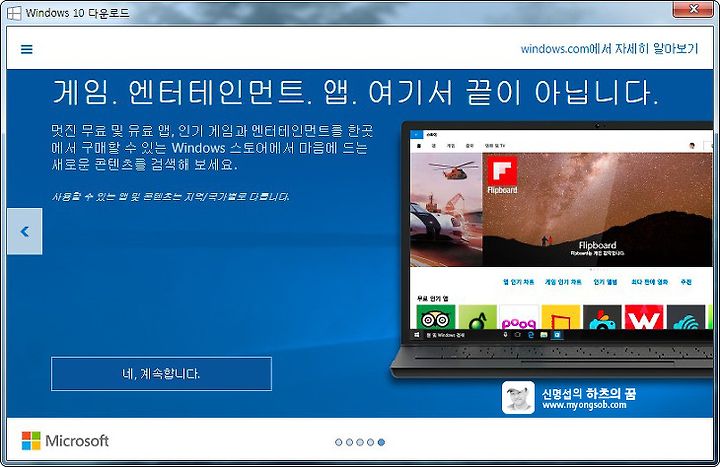Click the Windows logo in title bar
This screenshot has width=720, height=467.
[14, 13]
